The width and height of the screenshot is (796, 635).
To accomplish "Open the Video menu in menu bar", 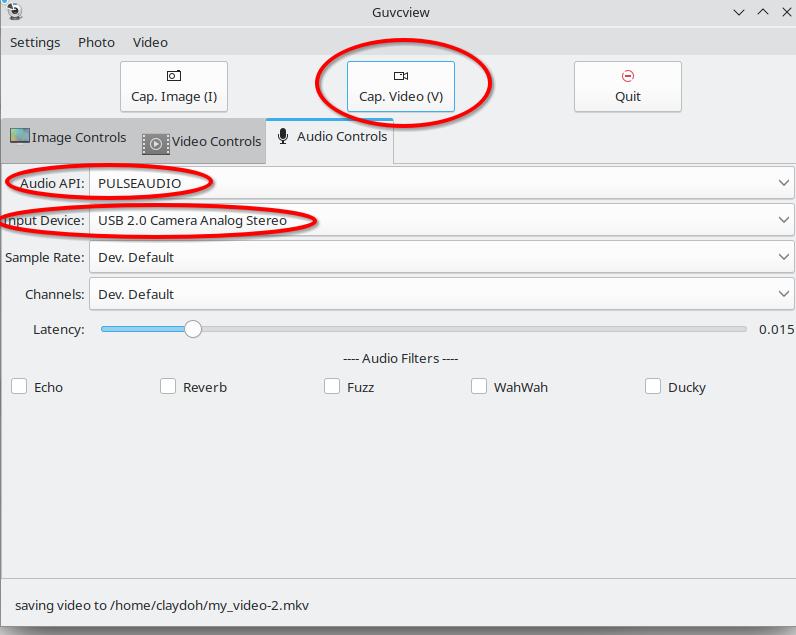I will (150, 43).
